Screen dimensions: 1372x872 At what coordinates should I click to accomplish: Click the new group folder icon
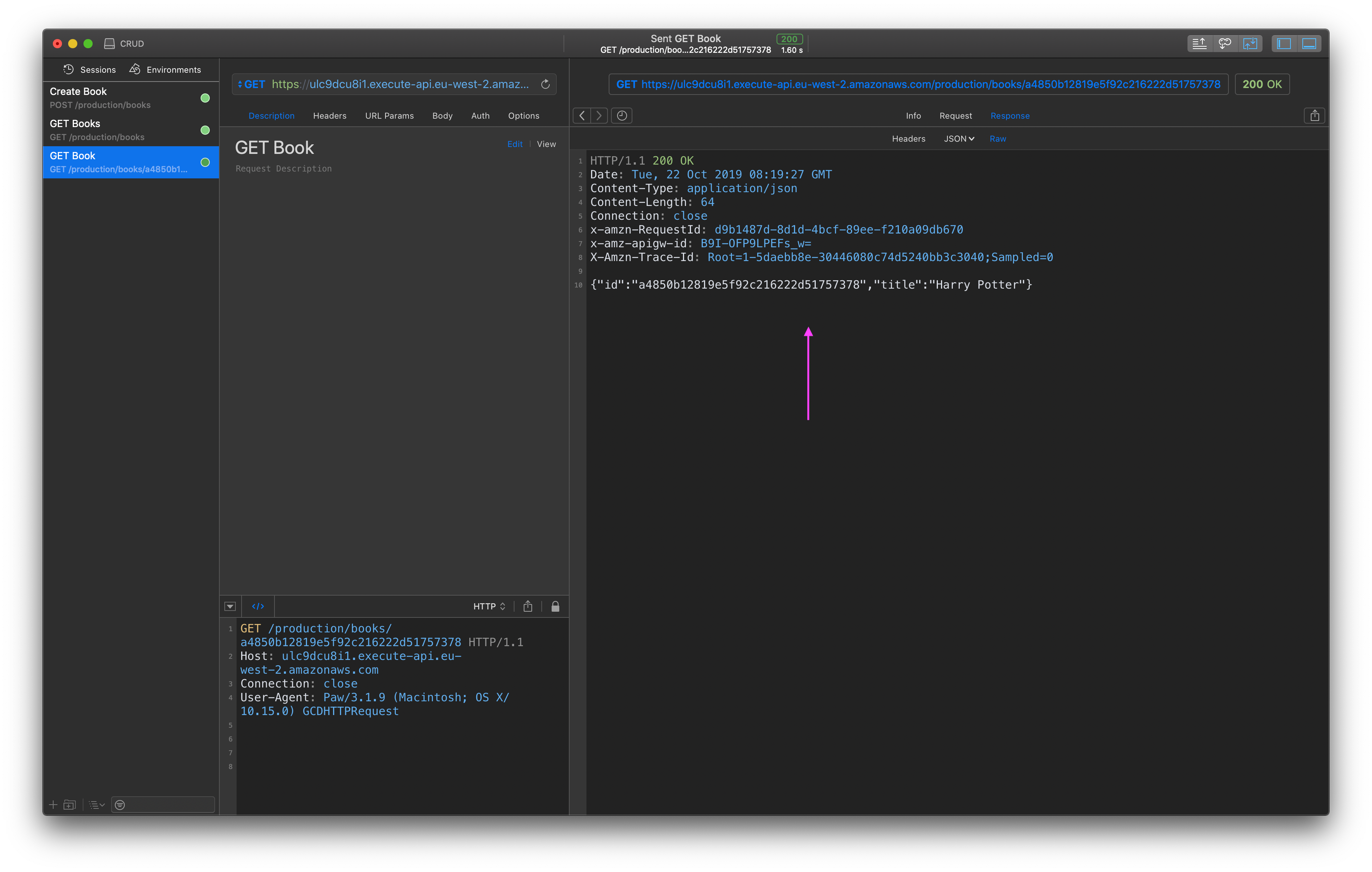[x=70, y=805]
